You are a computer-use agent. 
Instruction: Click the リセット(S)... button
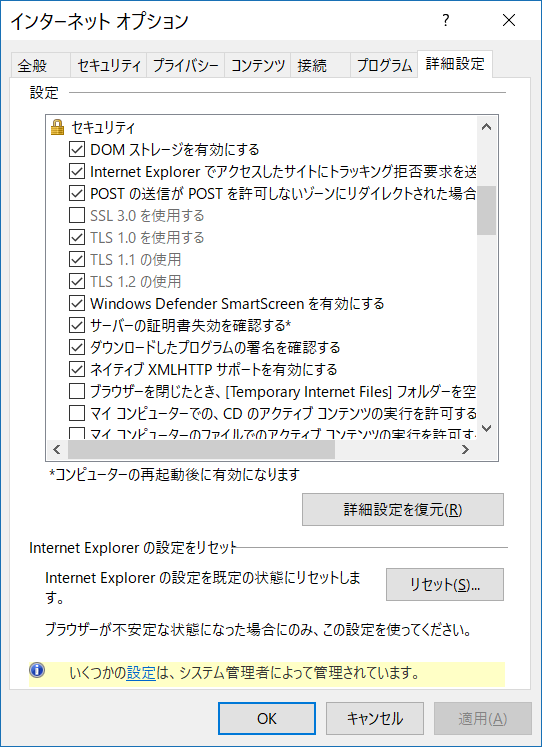[x=444, y=584]
